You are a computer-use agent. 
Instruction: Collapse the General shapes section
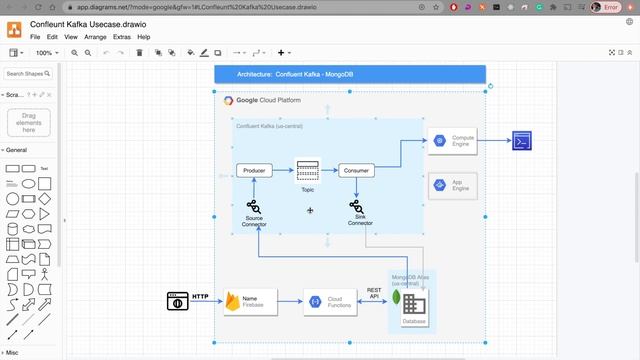14,150
